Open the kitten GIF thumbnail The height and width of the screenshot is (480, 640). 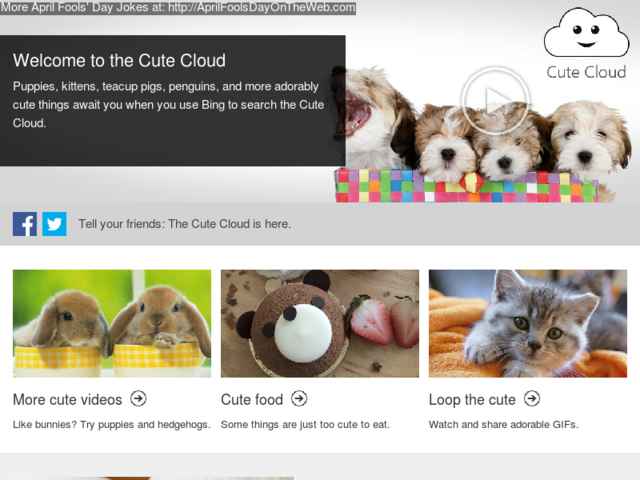pyautogui.click(x=528, y=323)
